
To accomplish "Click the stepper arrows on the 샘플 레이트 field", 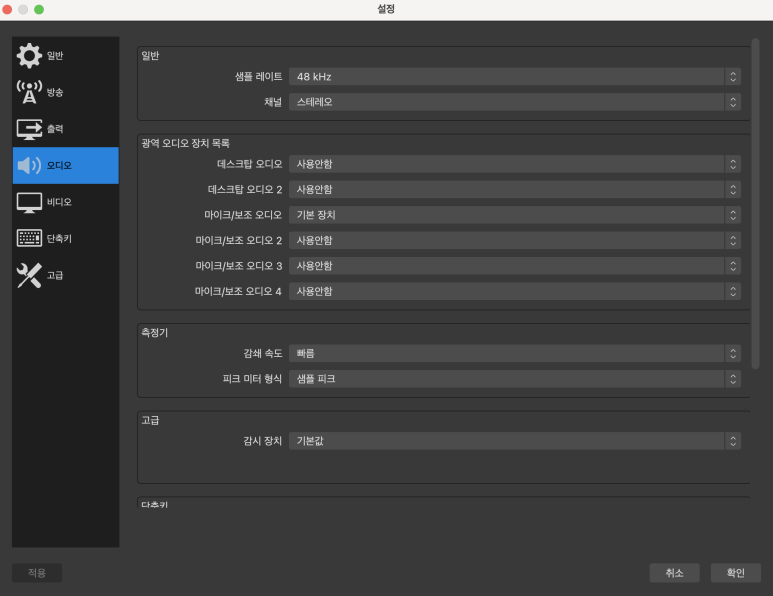I will [x=733, y=76].
